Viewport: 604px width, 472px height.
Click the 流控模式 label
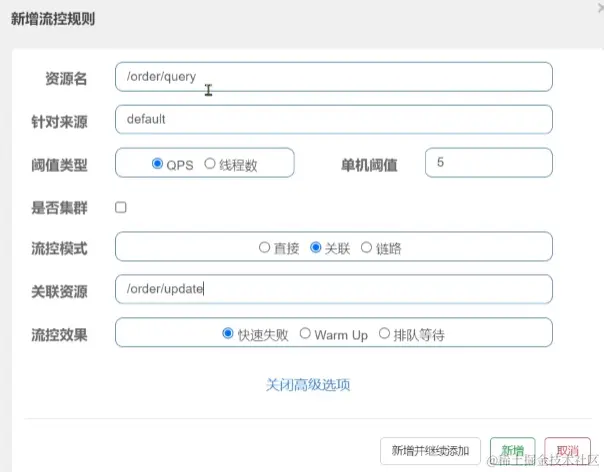(x=59, y=249)
